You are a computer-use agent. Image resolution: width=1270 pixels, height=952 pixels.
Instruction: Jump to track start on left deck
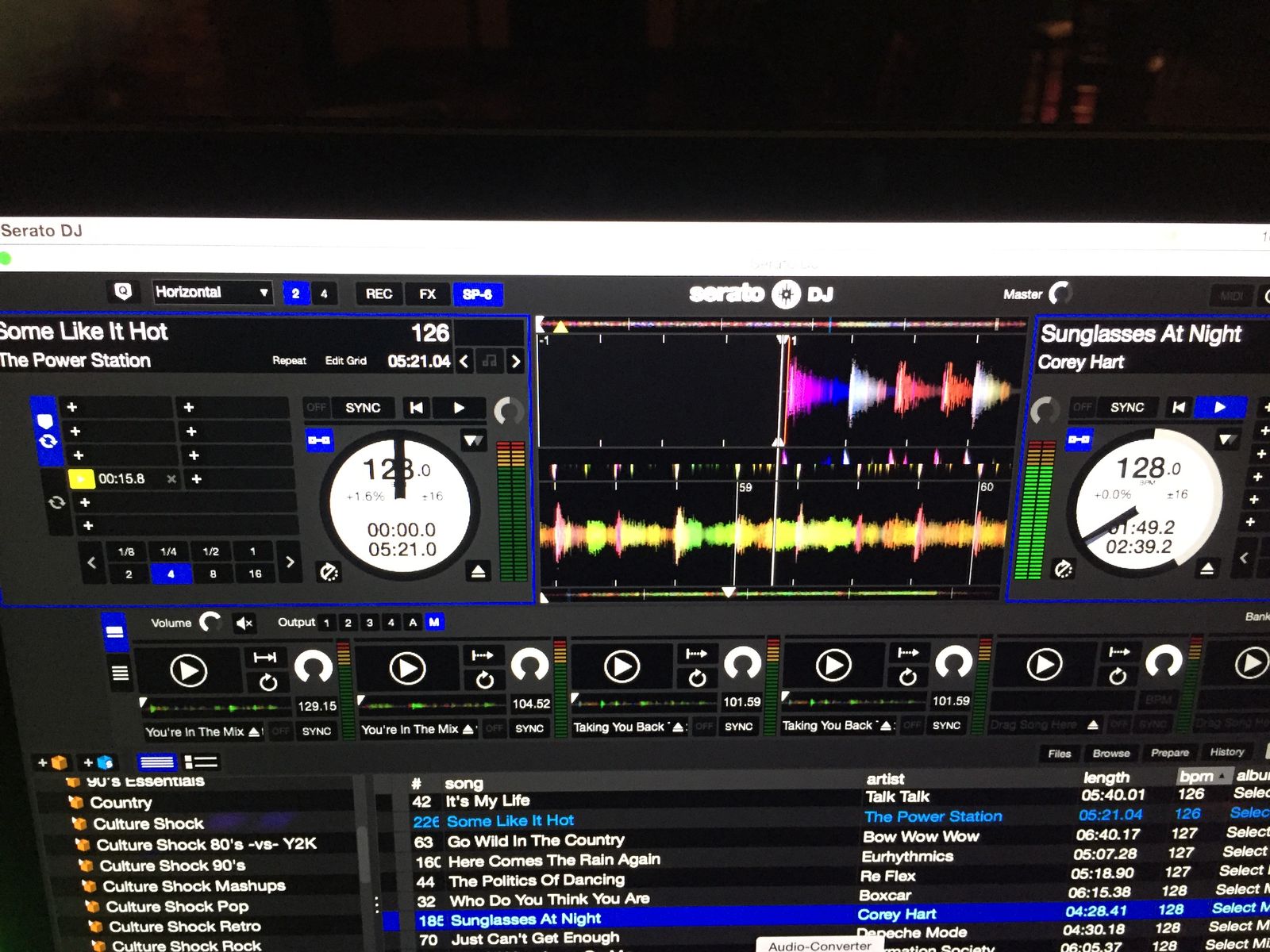click(416, 408)
